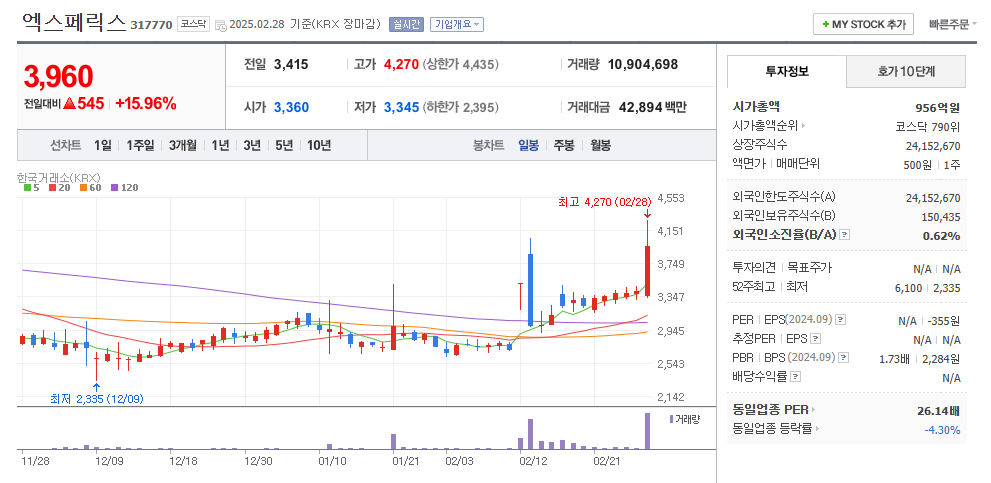
Task: Click the 실시간 badge button
Action: [x=406, y=25]
